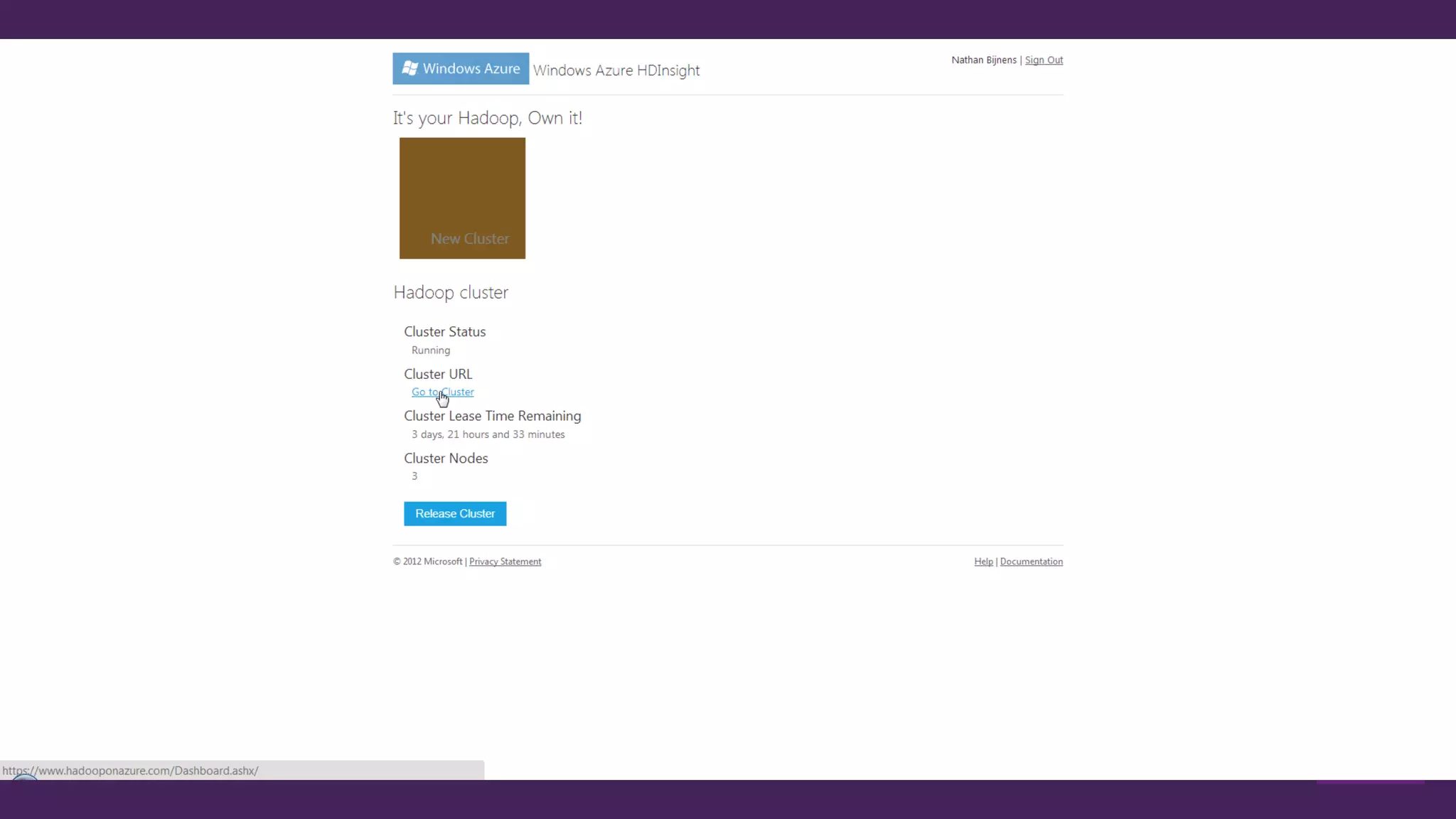Viewport: 1456px width, 819px height.
Task: Click the Windows Azure HDInsight title
Action: [616, 70]
